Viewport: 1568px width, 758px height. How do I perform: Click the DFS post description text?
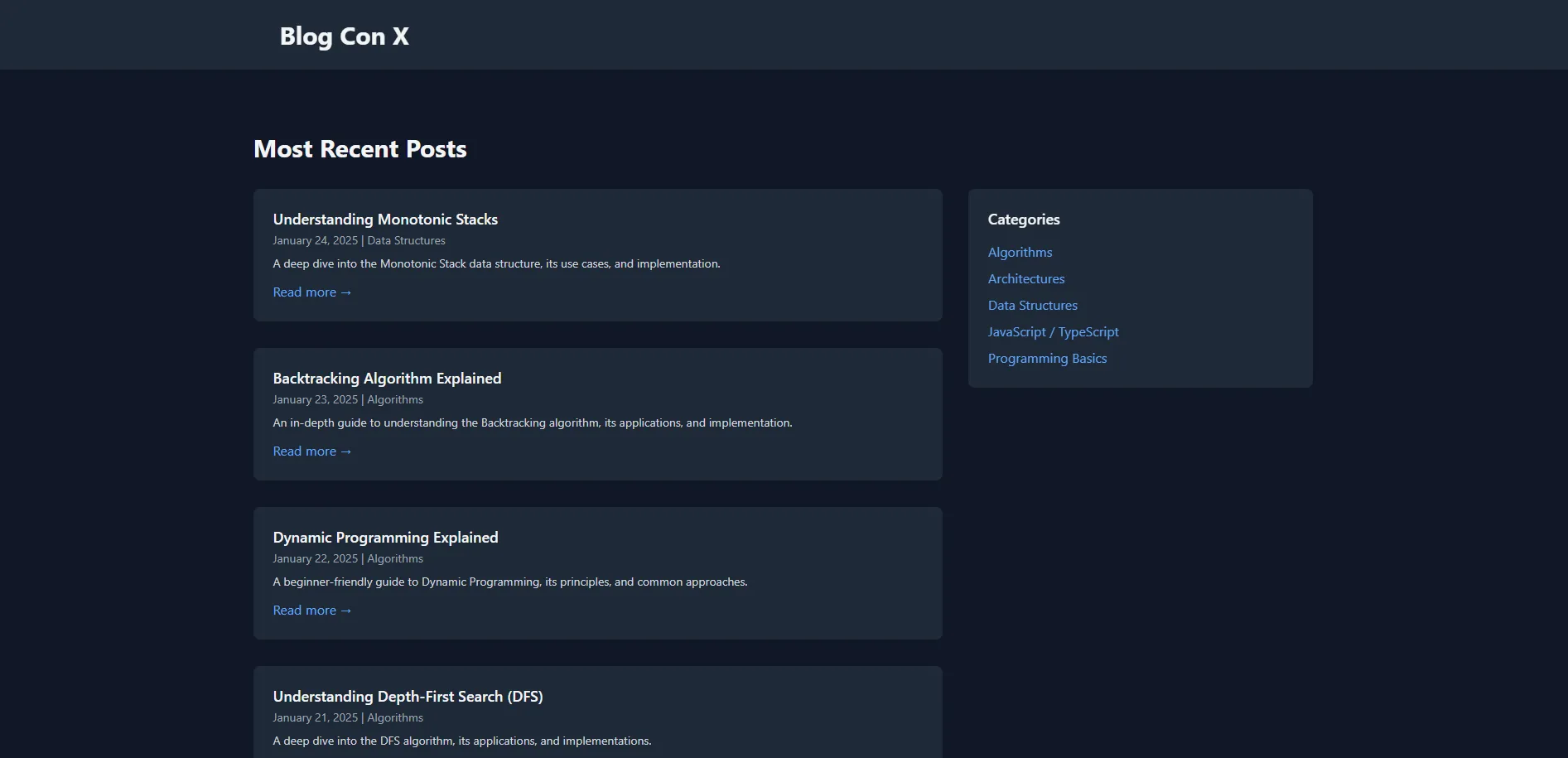(x=461, y=741)
